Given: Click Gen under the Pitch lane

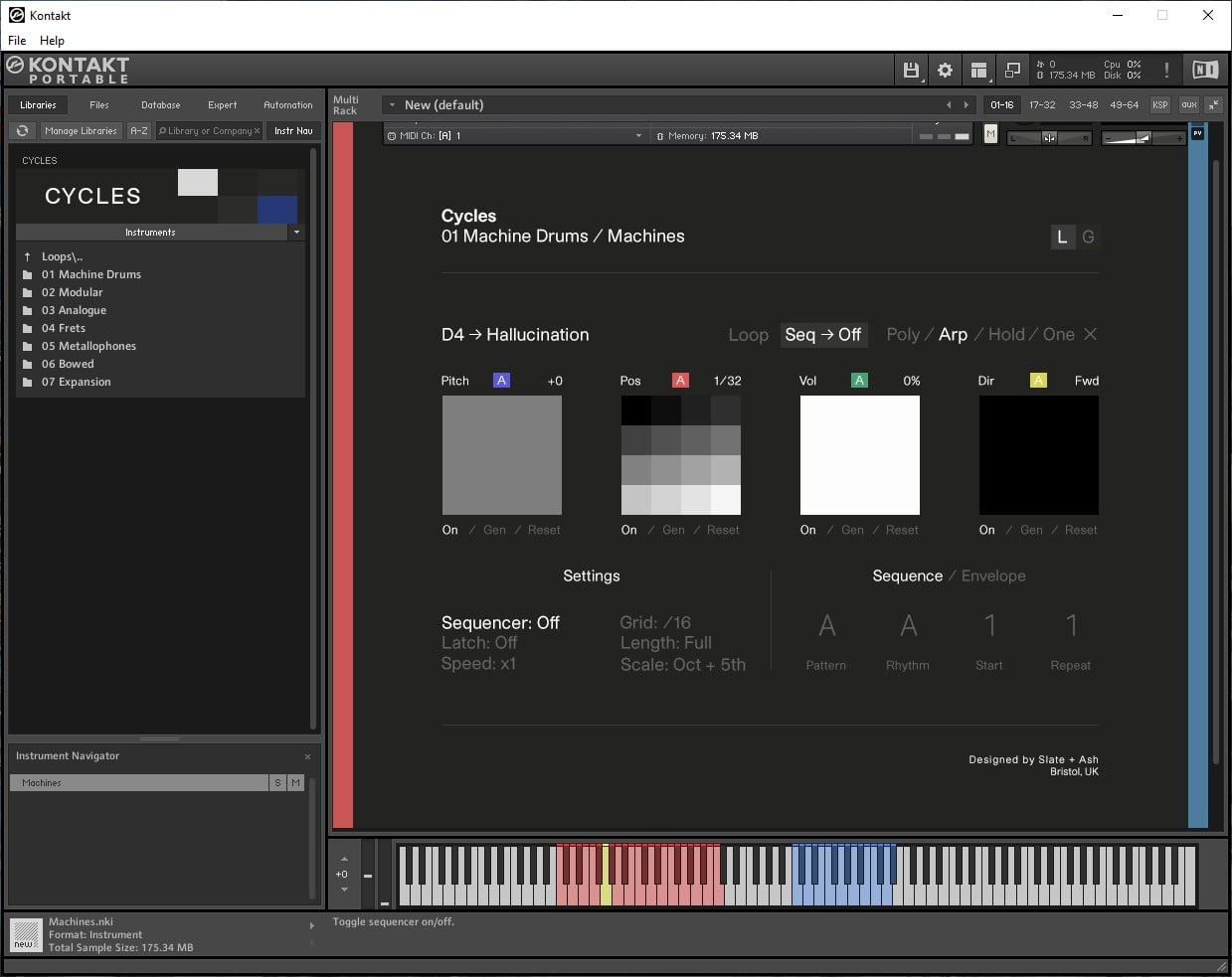Looking at the screenshot, I should point(494,530).
